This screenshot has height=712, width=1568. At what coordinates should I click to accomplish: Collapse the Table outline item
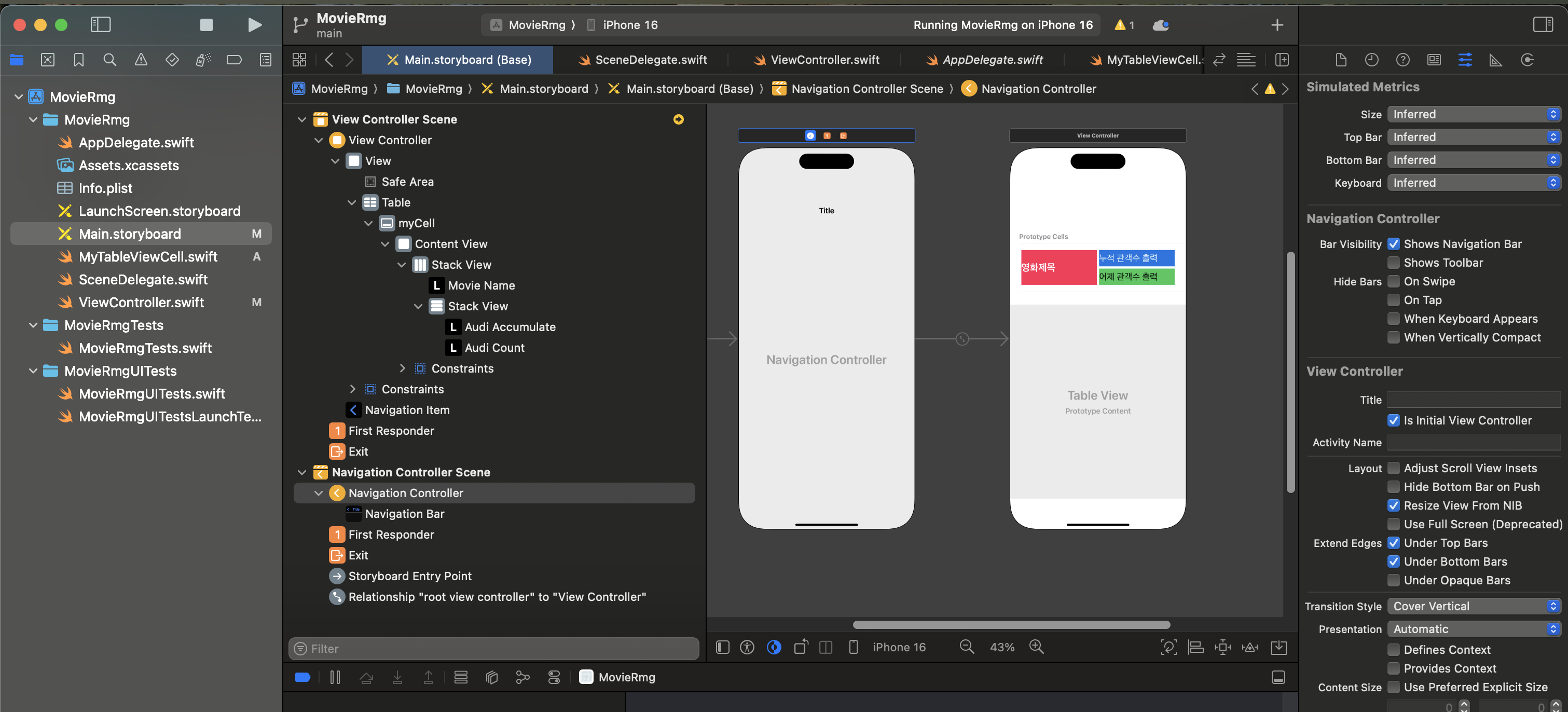tap(352, 202)
